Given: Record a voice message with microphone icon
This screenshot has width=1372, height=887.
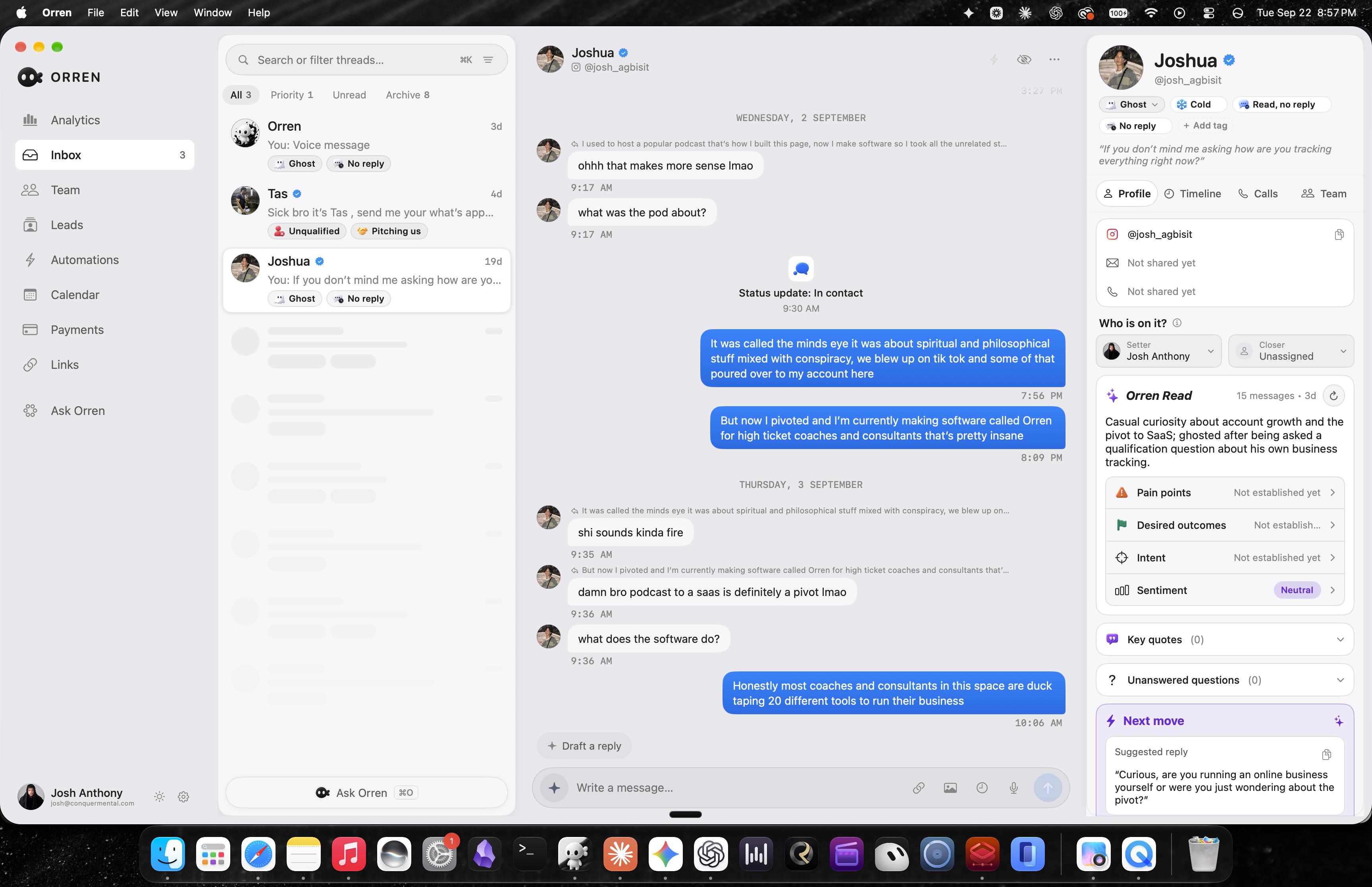Looking at the screenshot, I should (x=1014, y=788).
